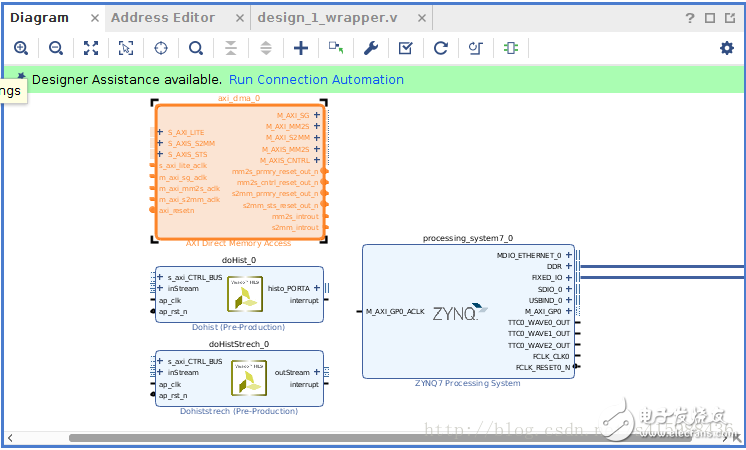Switch to the Diagram tab
This screenshot has width=746, height=450.
(x=39, y=18)
